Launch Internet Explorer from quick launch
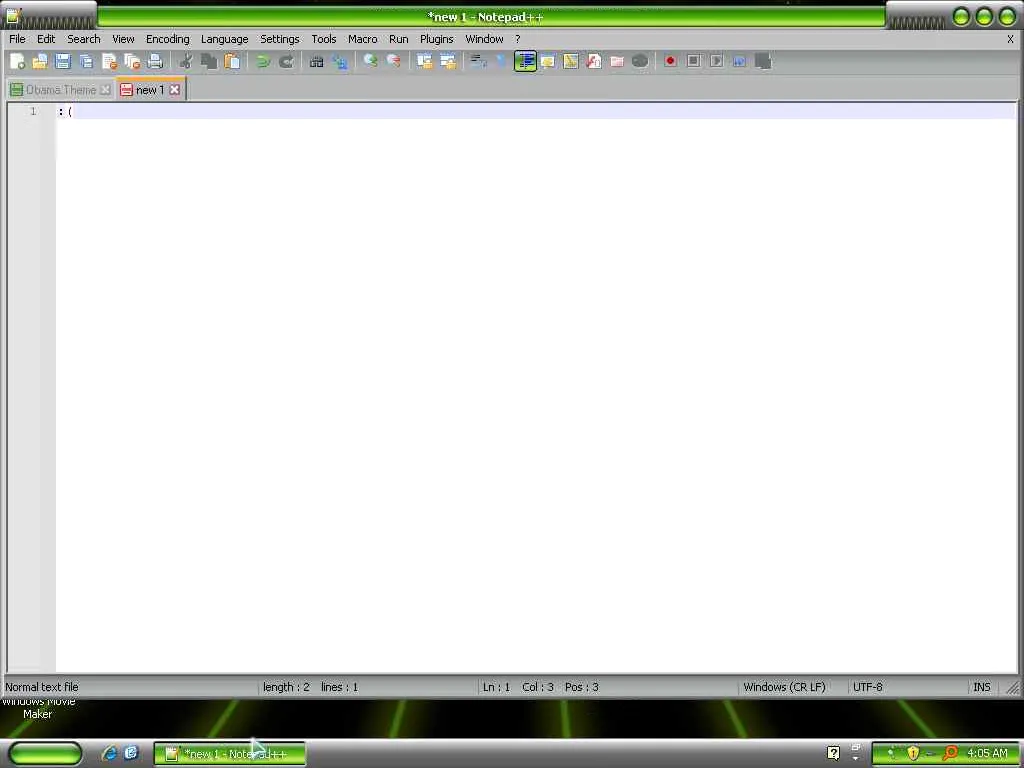Screen dimensions: 1024x768 click(x=109, y=754)
